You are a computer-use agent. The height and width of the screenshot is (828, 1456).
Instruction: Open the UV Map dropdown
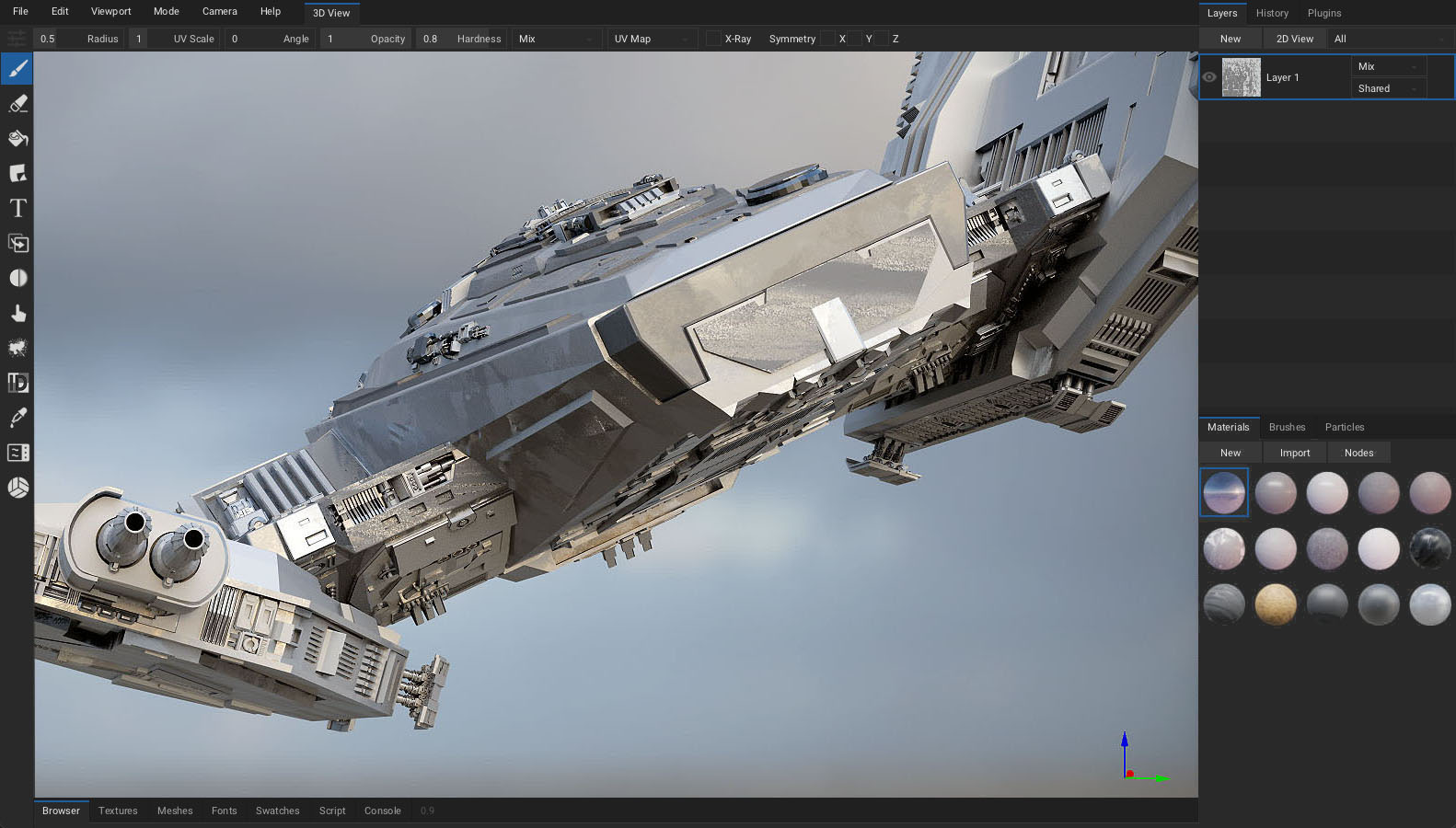tap(652, 39)
